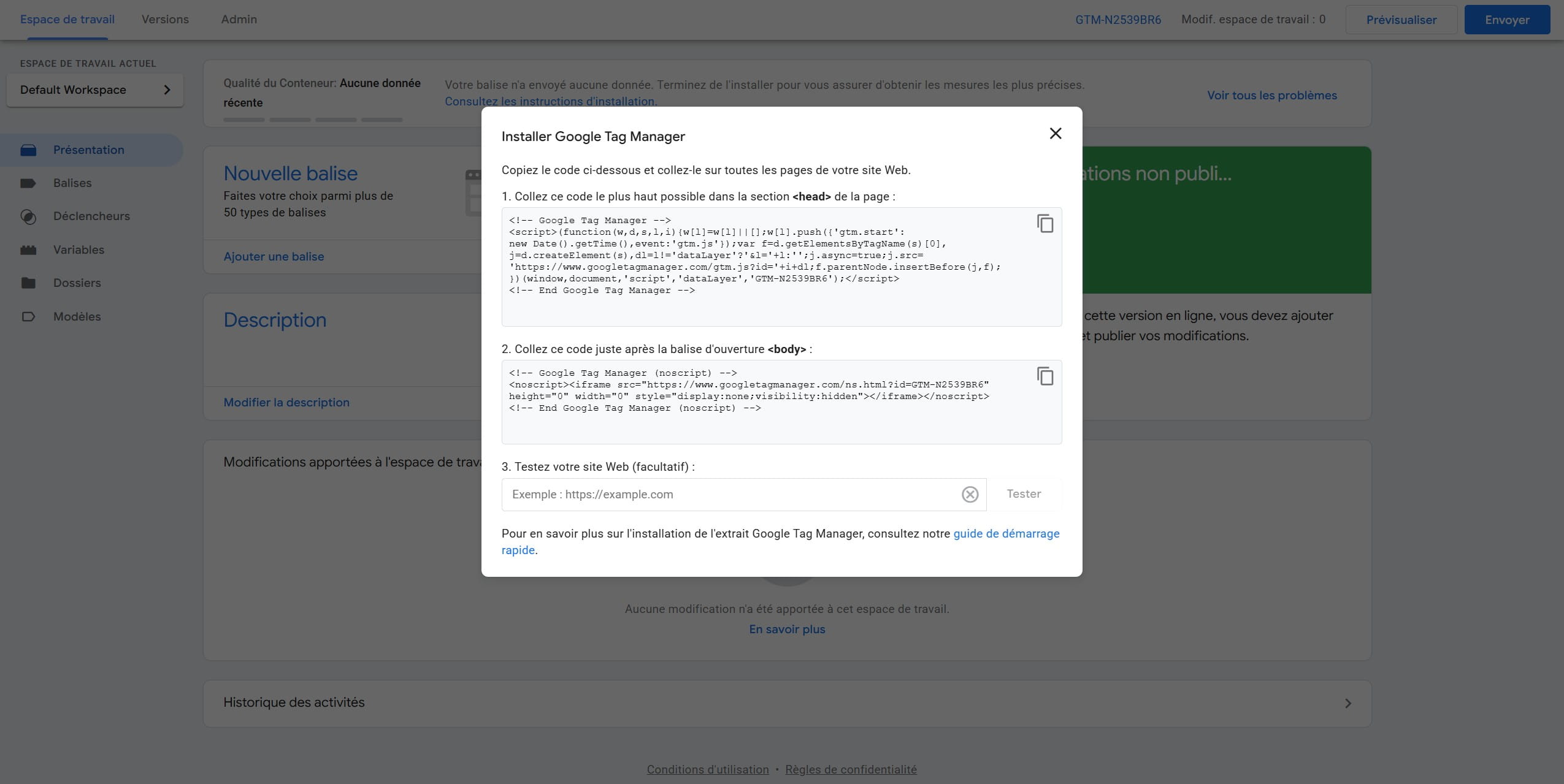Click the En savoir plus link
The height and width of the screenshot is (784, 1564).
tap(787, 630)
